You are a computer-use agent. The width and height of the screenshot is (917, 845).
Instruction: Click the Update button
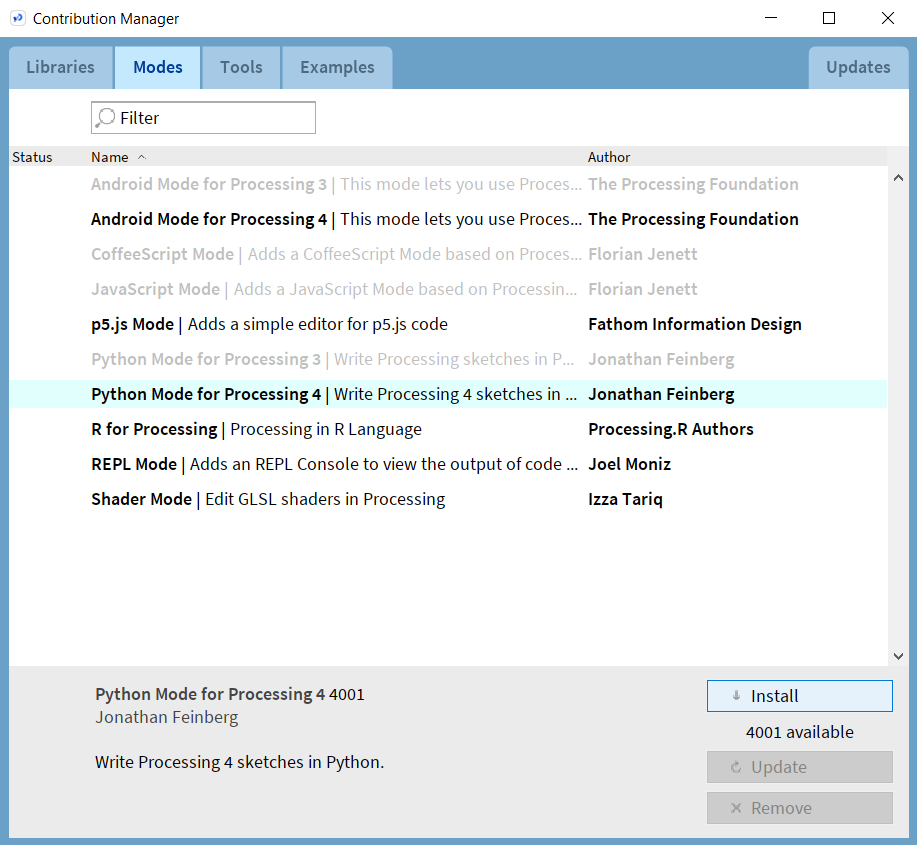tap(799, 767)
